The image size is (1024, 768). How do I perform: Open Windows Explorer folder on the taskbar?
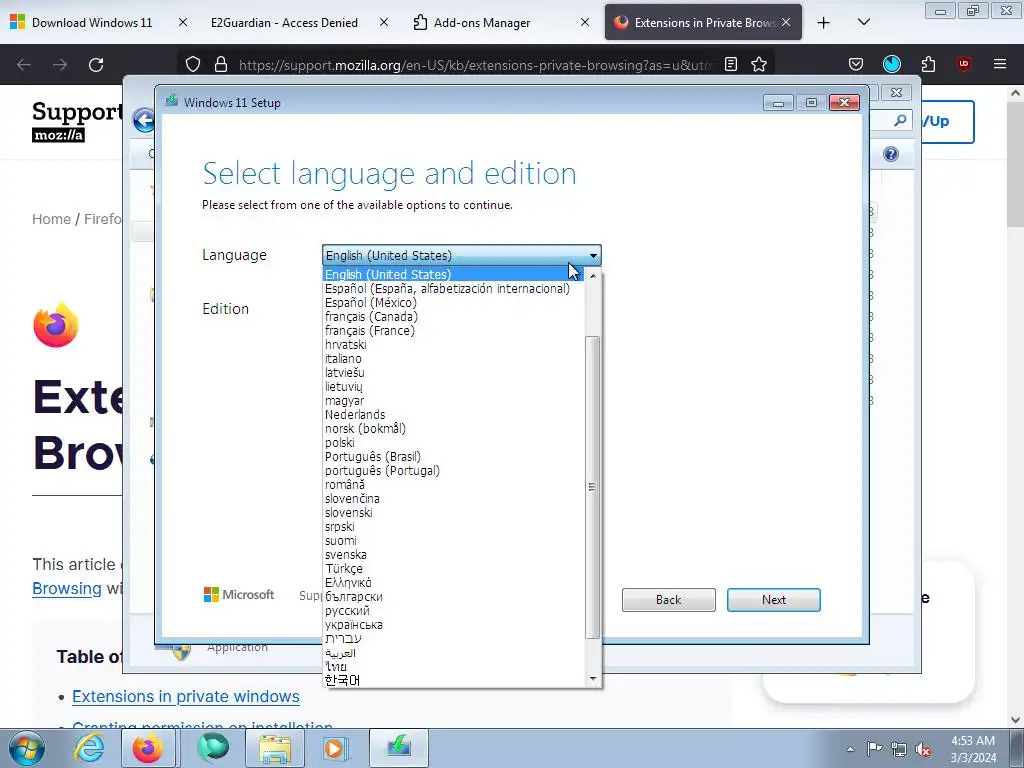point(275,748)
